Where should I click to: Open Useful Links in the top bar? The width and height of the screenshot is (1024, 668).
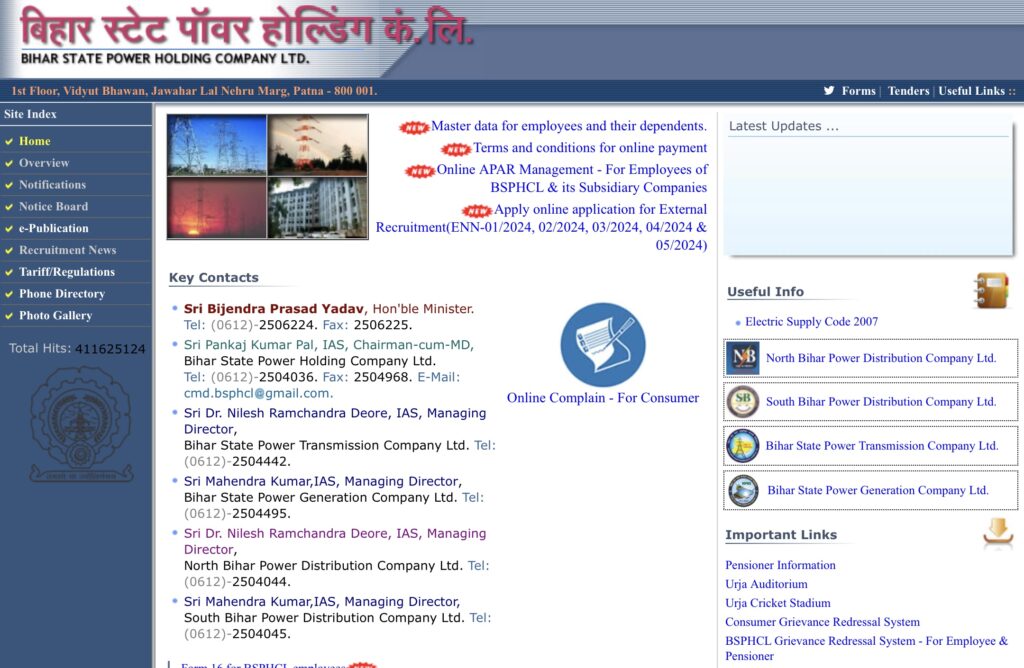[x=971, y=91]
